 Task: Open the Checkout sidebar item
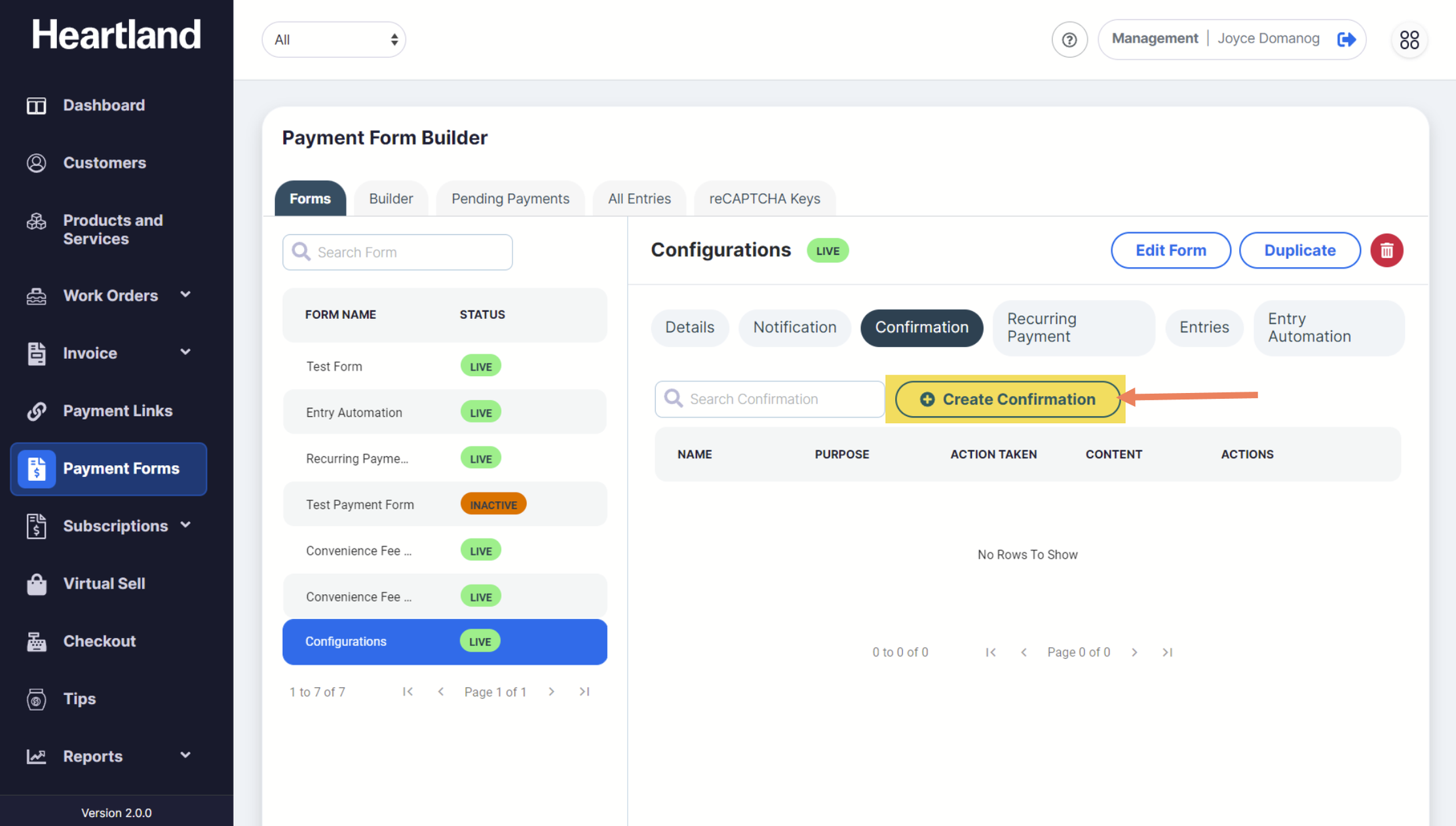(99, 641)
